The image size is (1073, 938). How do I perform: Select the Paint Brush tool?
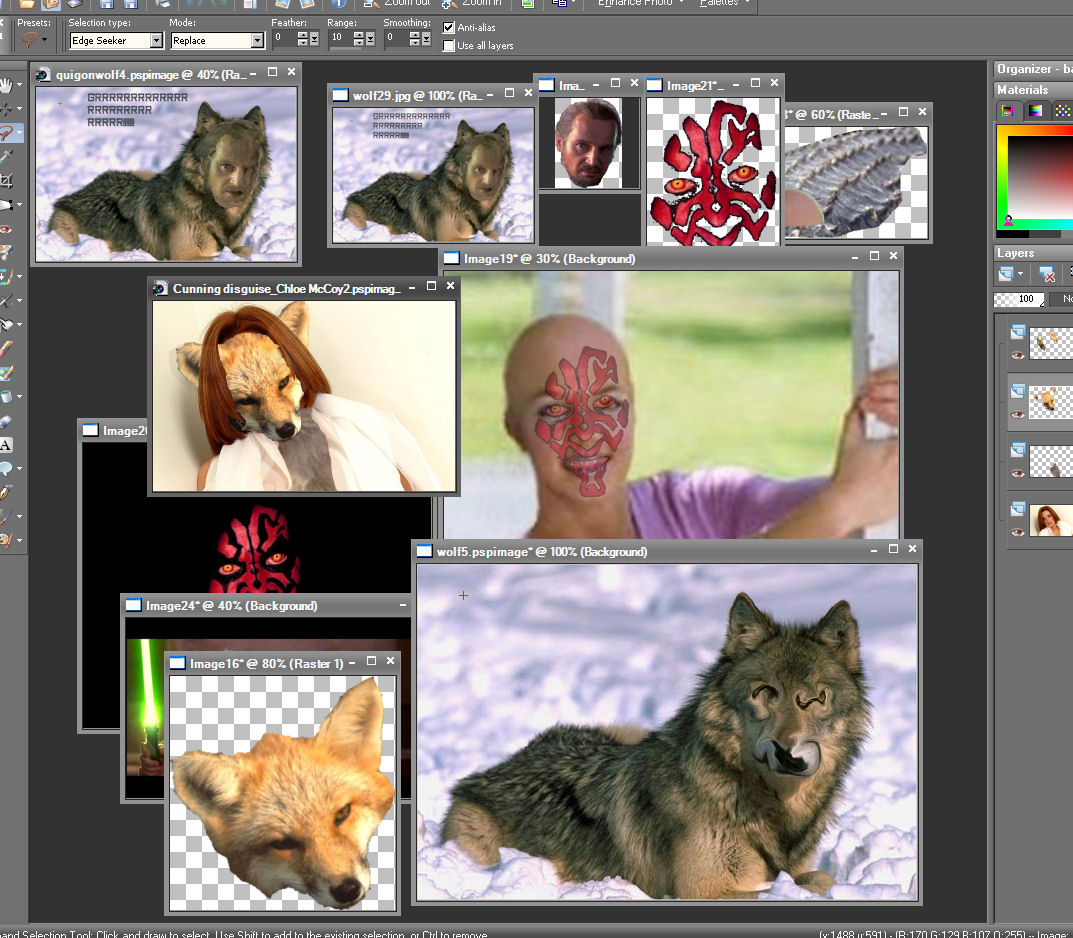pyautogui.click(x=6, y=349)
